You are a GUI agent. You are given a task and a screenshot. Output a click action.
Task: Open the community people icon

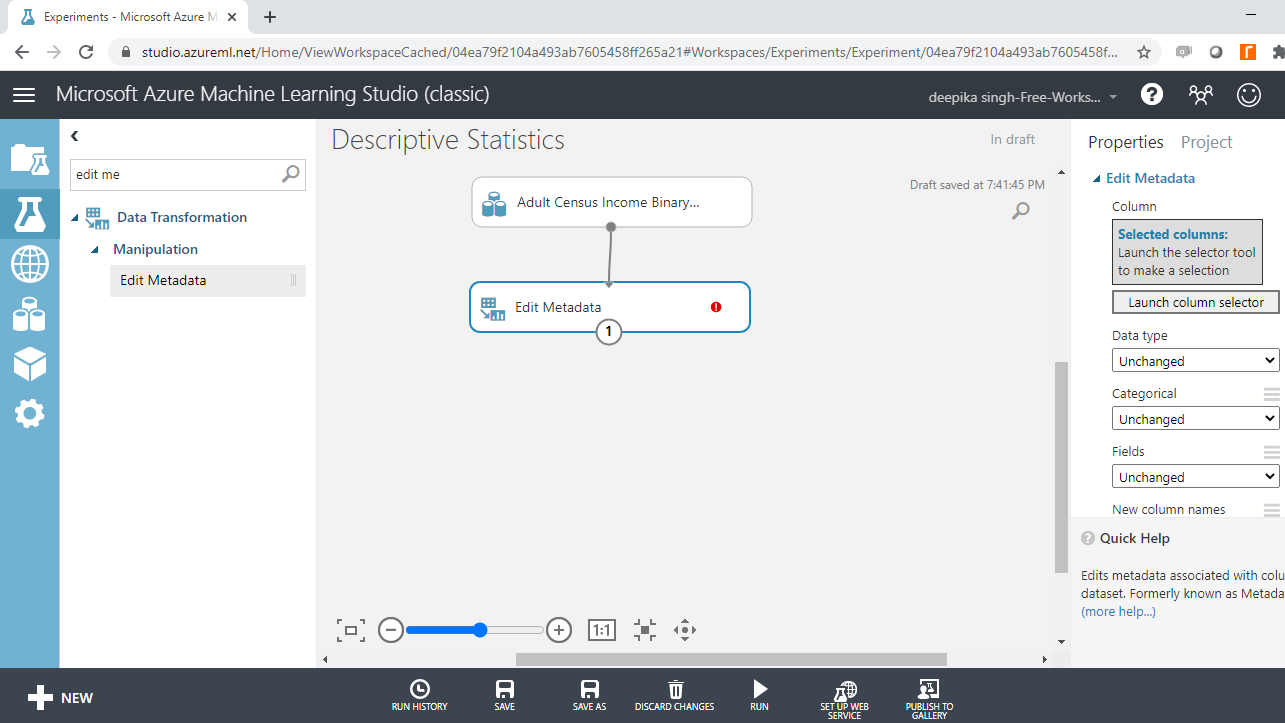[1201, 94]
